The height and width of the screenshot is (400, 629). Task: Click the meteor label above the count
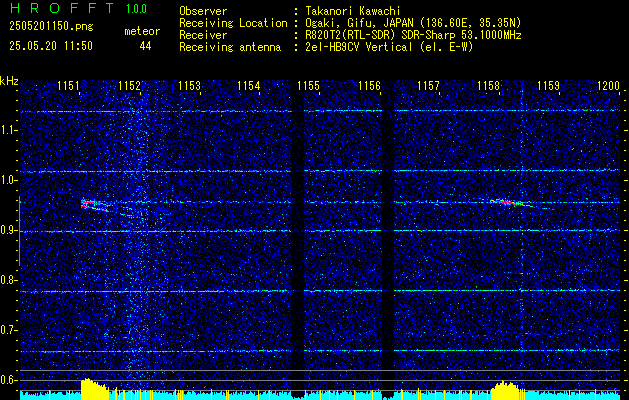(142, 31)
